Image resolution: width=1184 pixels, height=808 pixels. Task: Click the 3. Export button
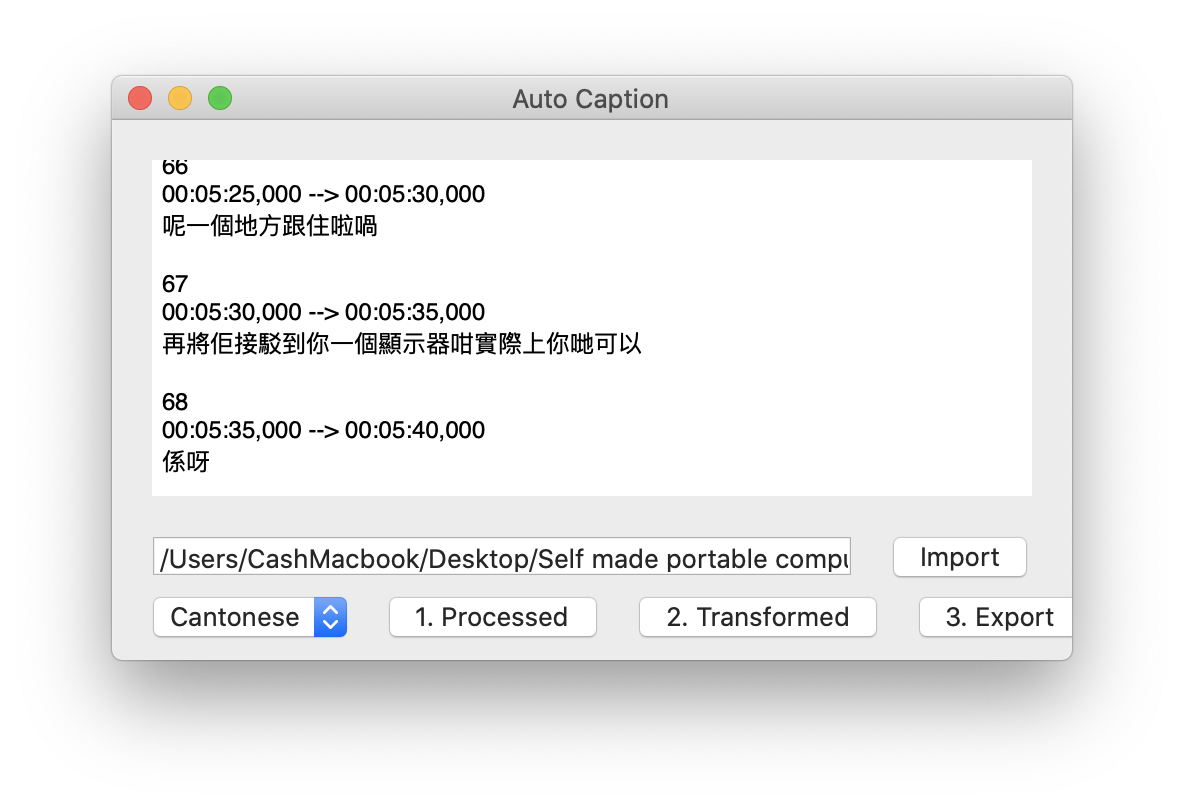996,617
